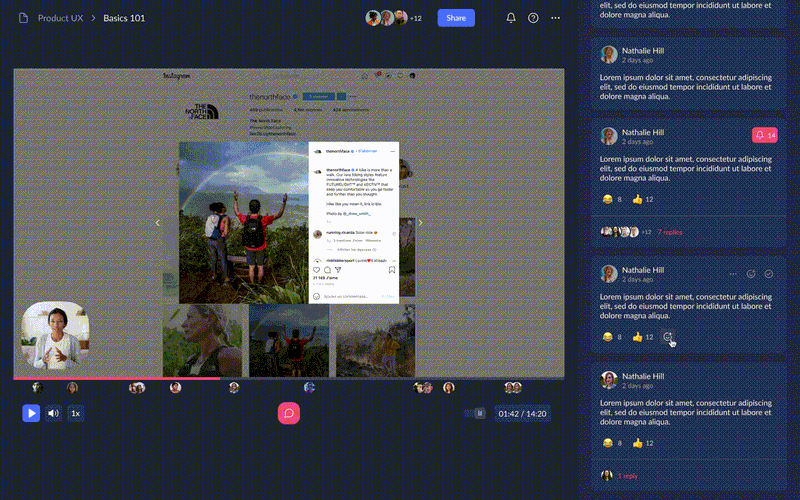Click the pink video progress bar
Screen dimensions: 800x500
pos(117,379)
